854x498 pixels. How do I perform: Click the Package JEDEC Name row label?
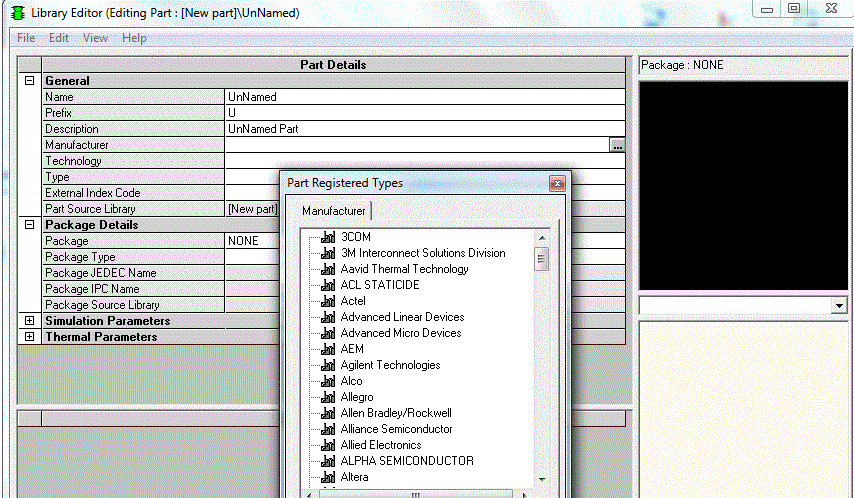pos(101,273)
